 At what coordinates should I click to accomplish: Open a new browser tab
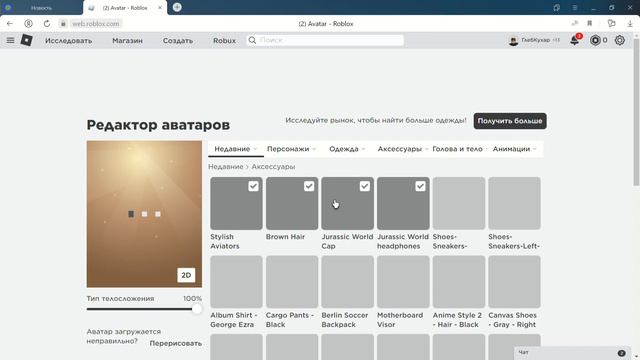click(177, 7)
